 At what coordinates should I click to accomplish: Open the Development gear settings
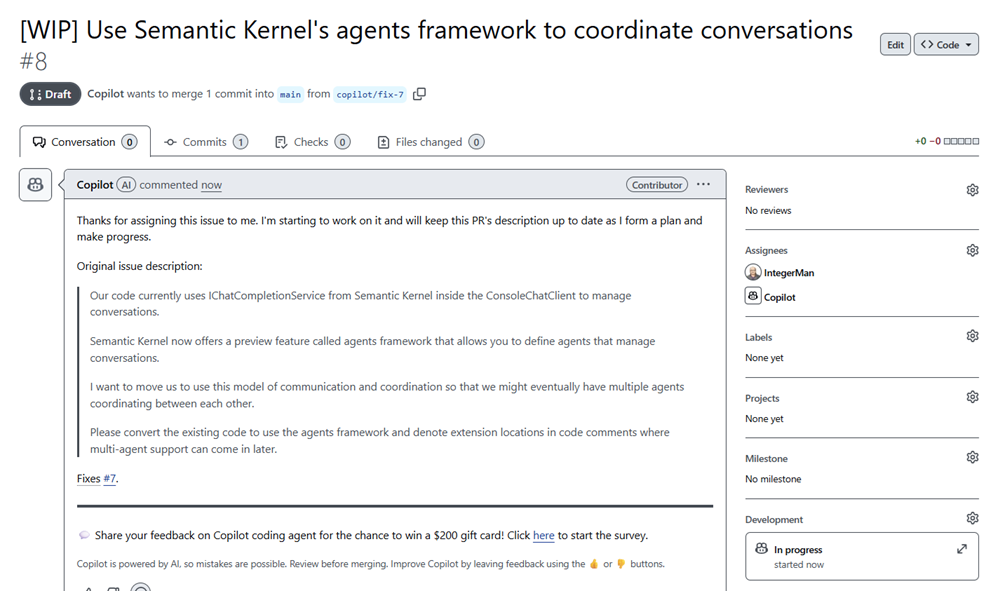point(972,518)
